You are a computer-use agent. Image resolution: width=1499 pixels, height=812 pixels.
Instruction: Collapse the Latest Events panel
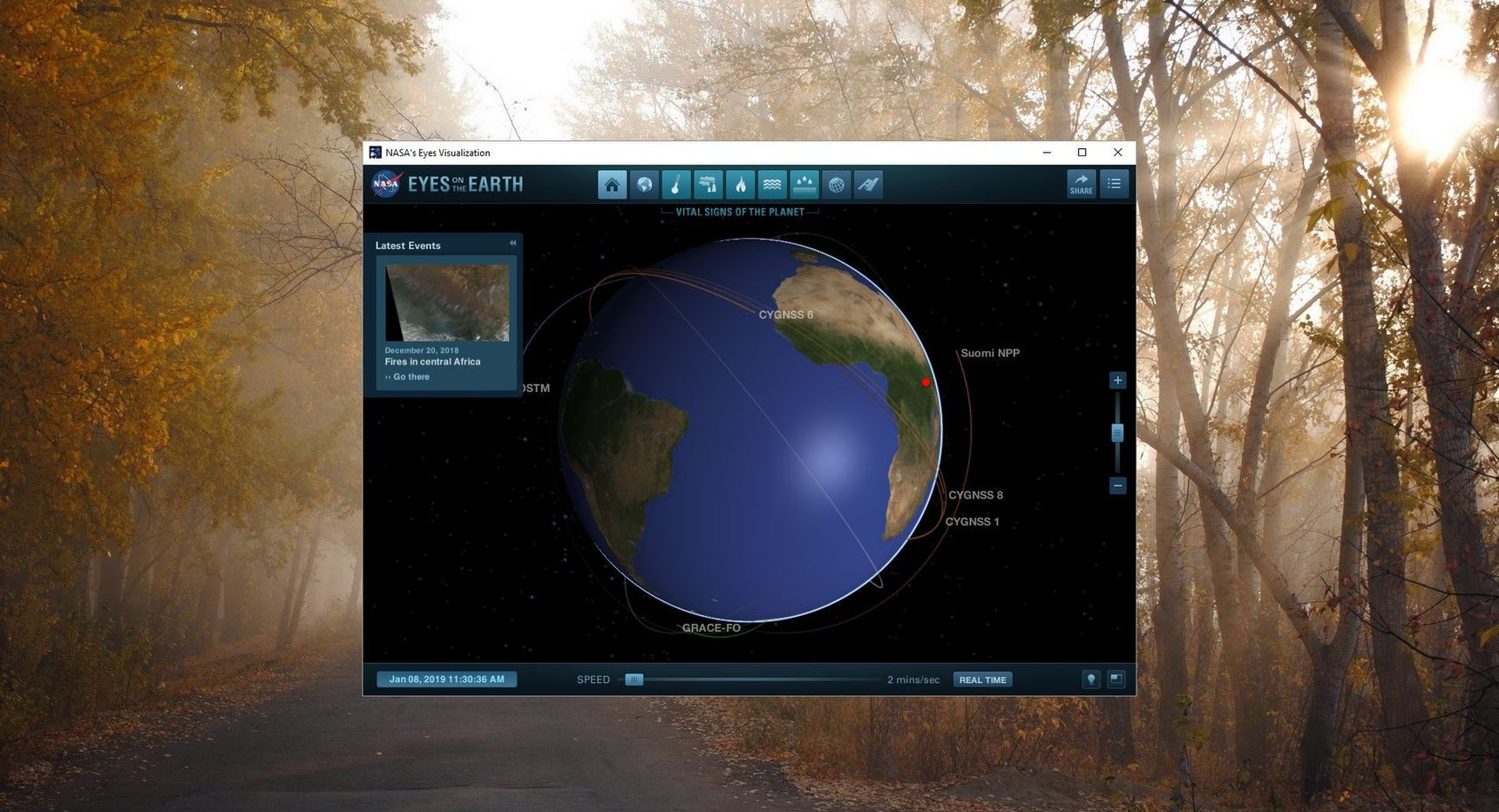click(512, 243)
